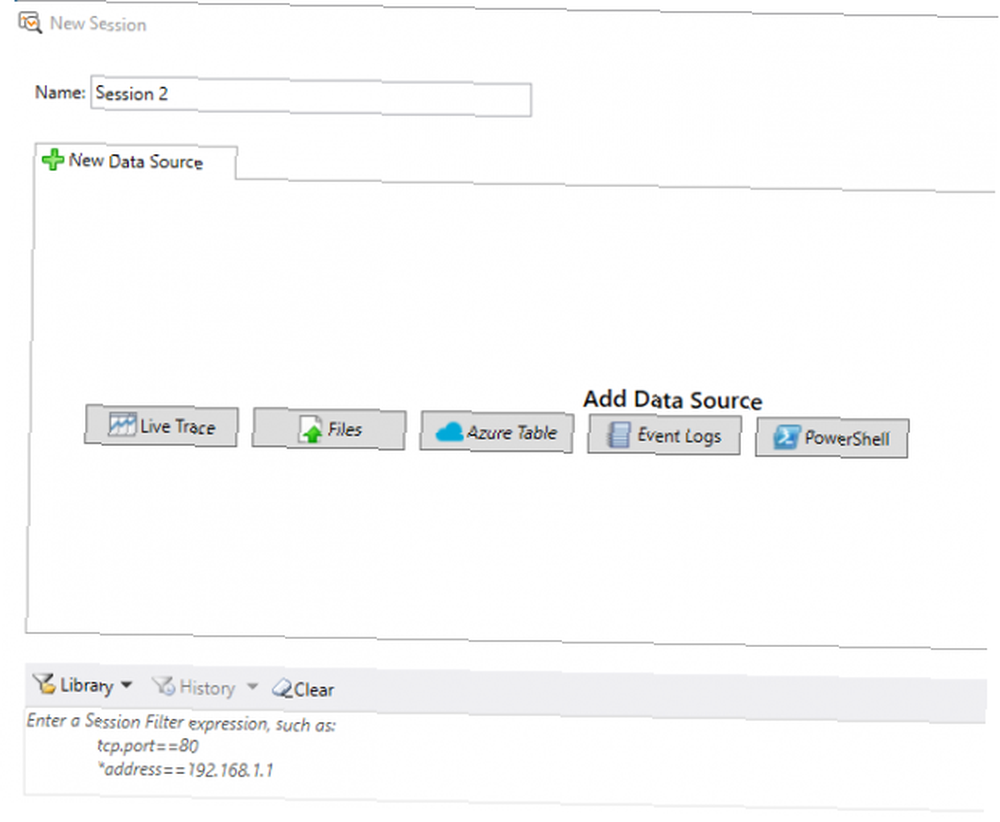The width and height of the screenshot is (1000, 822).
Task: Click the "Name:" label
Action: pos(60,92)
